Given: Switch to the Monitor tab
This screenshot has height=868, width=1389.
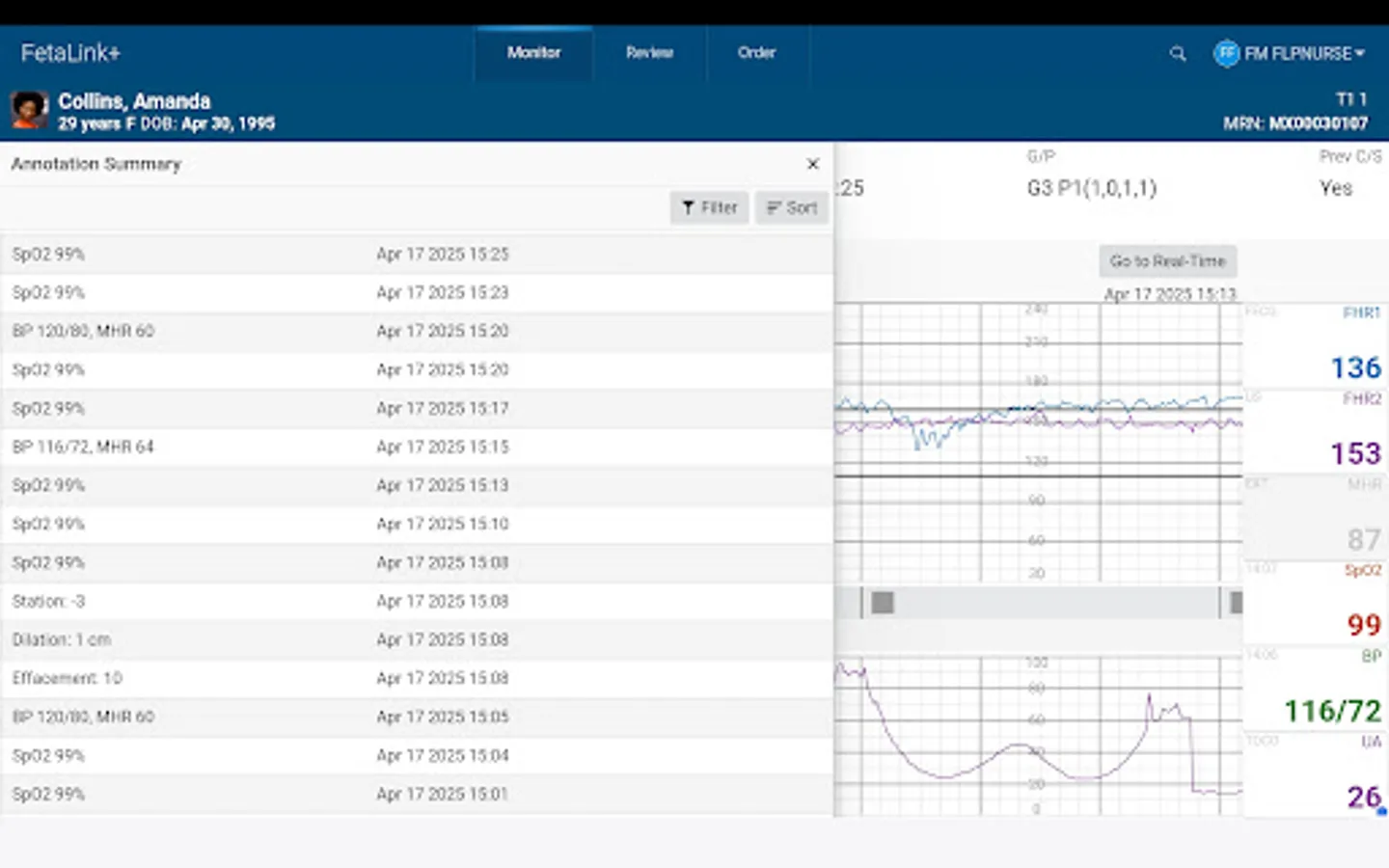Looking at the screenshot, I should [533, 53].
